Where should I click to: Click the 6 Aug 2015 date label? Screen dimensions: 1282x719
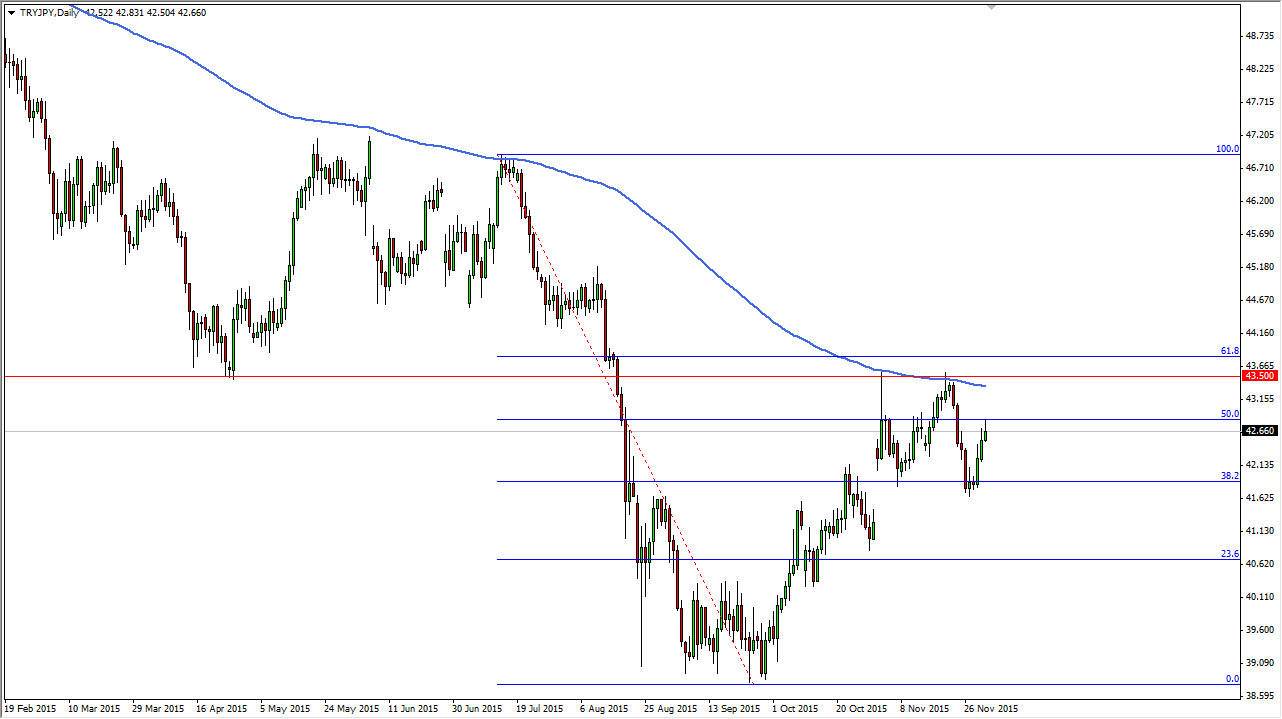[x=605, y=709]
